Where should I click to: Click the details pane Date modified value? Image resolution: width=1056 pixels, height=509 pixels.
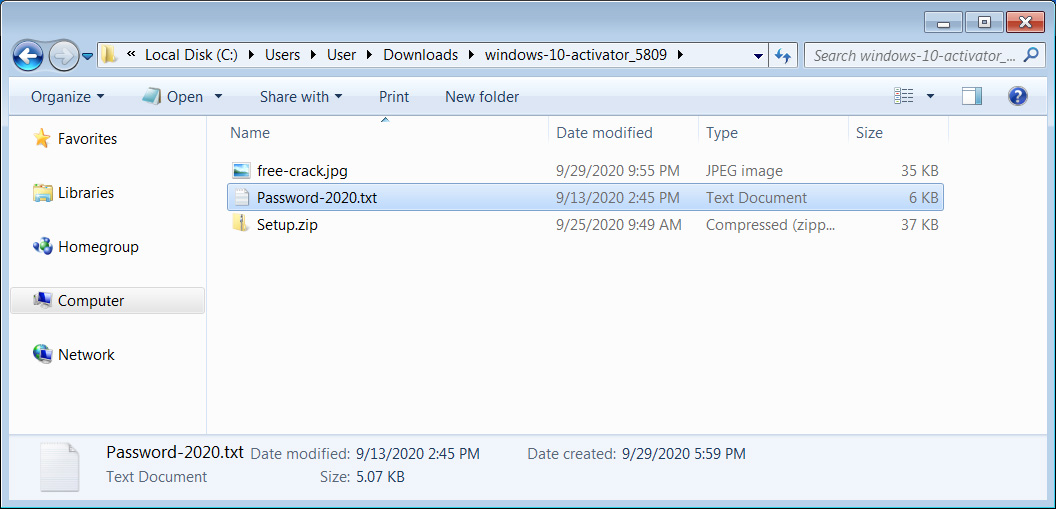click(418, 454)
